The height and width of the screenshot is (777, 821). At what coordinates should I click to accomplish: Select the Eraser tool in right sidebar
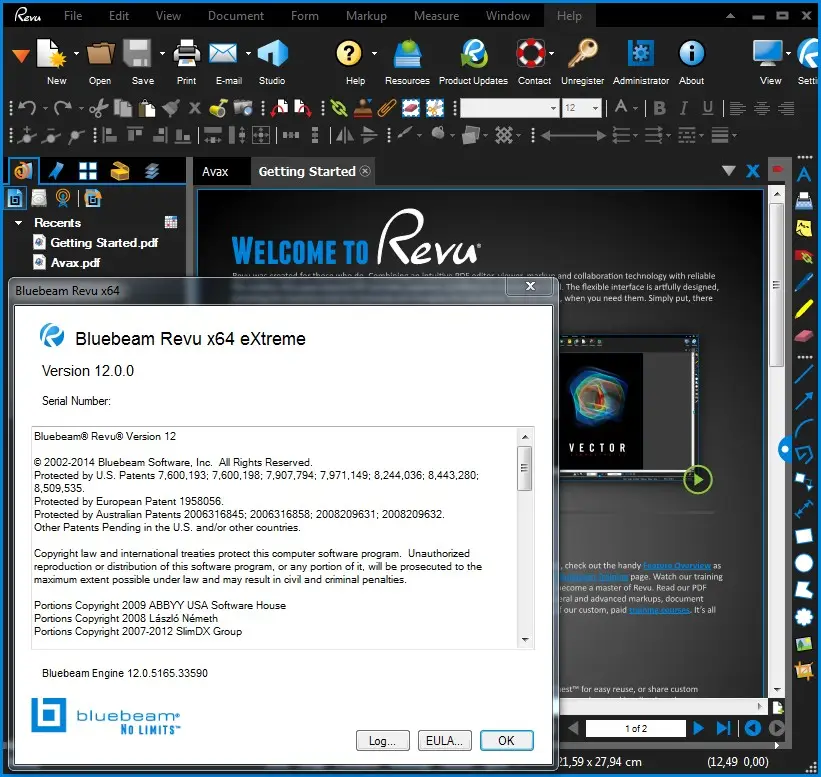click(x=804, y=335)
